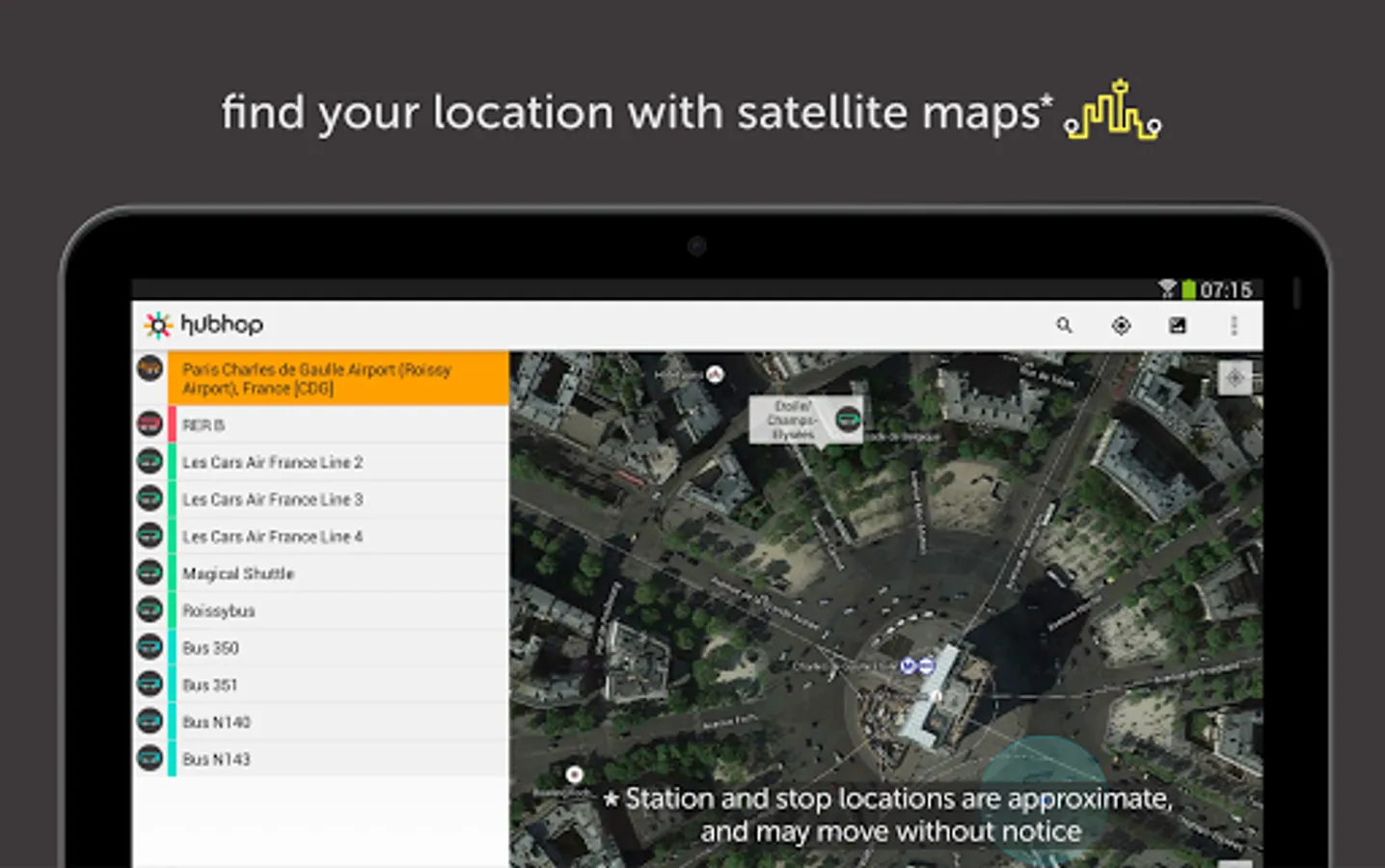Image resolution: width=1385 pixels, height=868 pixels.
Task: Open search with the magnifier icon
Action: [1064, 325]
